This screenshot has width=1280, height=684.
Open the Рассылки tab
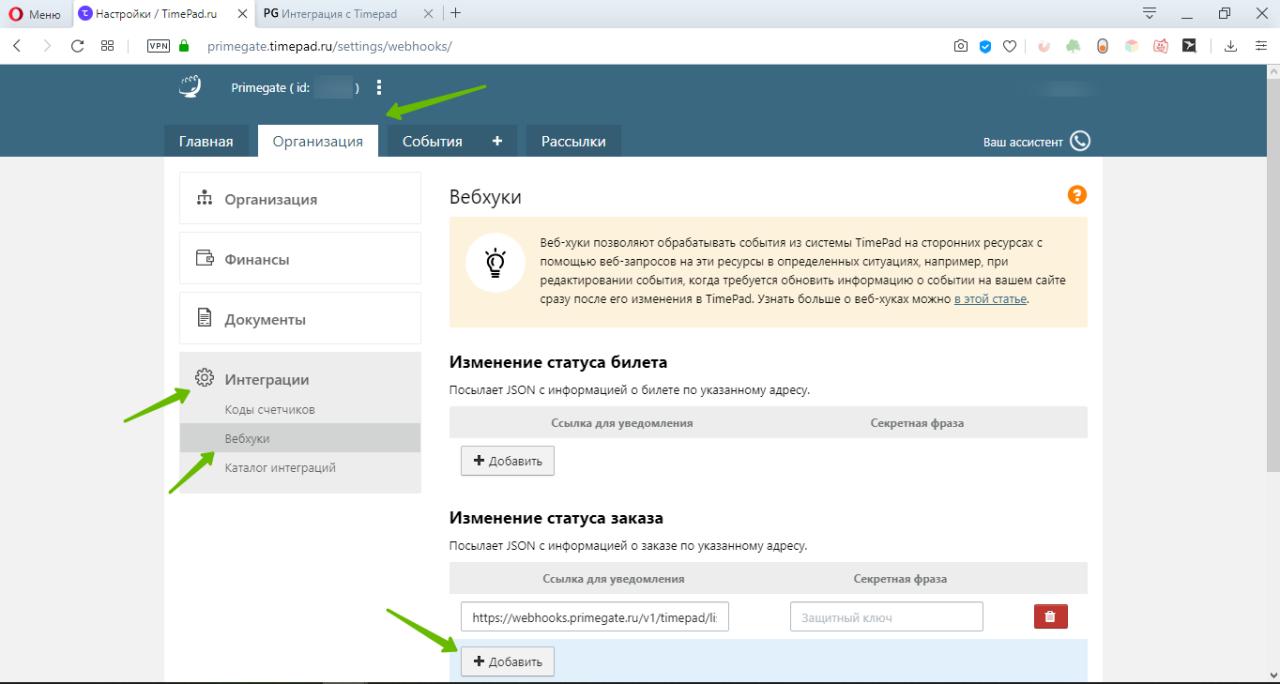(573, 141)
